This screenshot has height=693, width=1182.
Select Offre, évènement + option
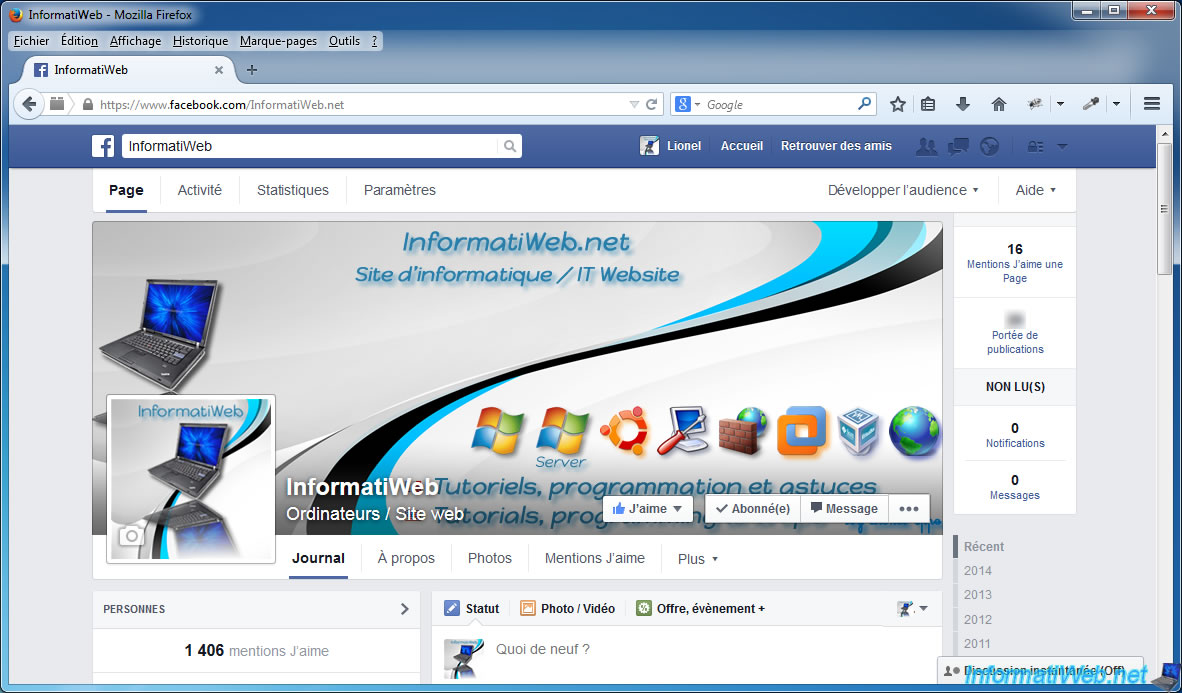point(700,609)
